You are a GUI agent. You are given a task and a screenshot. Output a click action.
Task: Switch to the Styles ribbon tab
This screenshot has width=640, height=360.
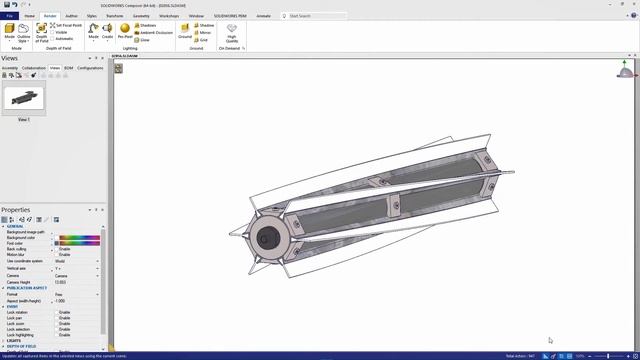(92, 16)
